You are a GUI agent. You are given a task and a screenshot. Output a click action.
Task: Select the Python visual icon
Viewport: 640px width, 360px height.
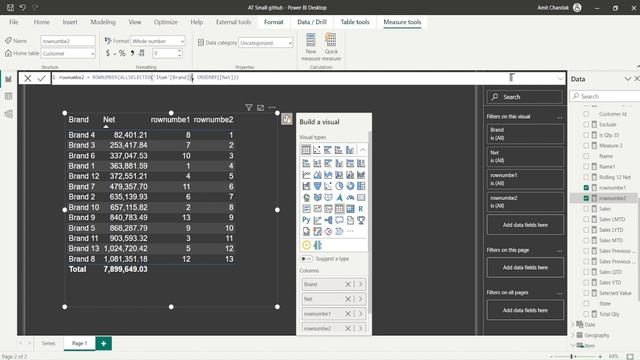point(306,220)
